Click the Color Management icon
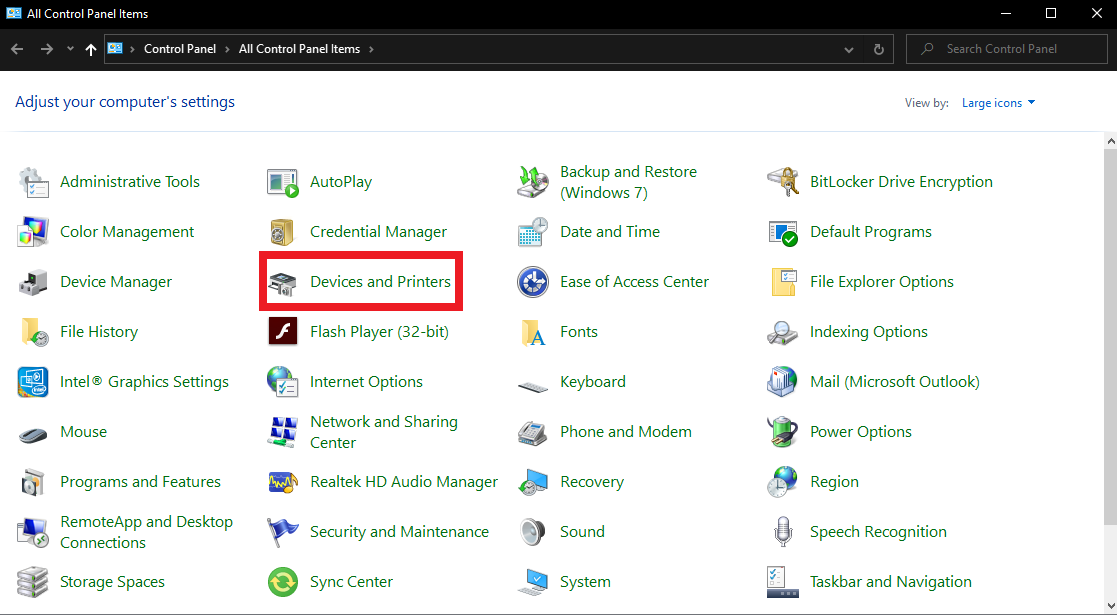Screen dimensions: 1117x615 coord(33,232)
